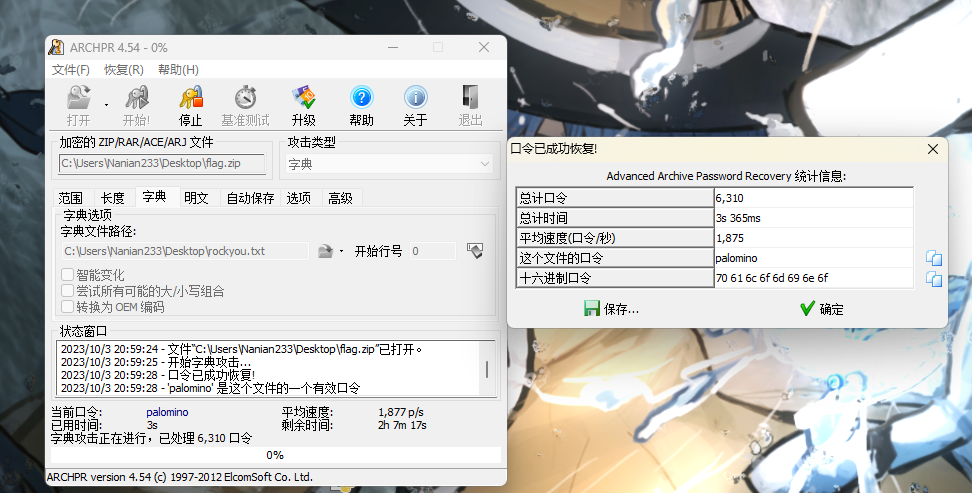This screenshot has width=972, height=493.
Task: Toggle the 转换为 OEM 编码 checkbox
Action: click(x=68, y=307)
